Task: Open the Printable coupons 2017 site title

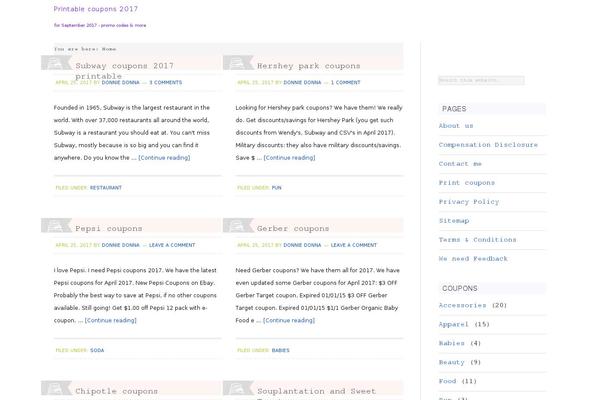Action: pyautogui.click(x=96, y=9)
